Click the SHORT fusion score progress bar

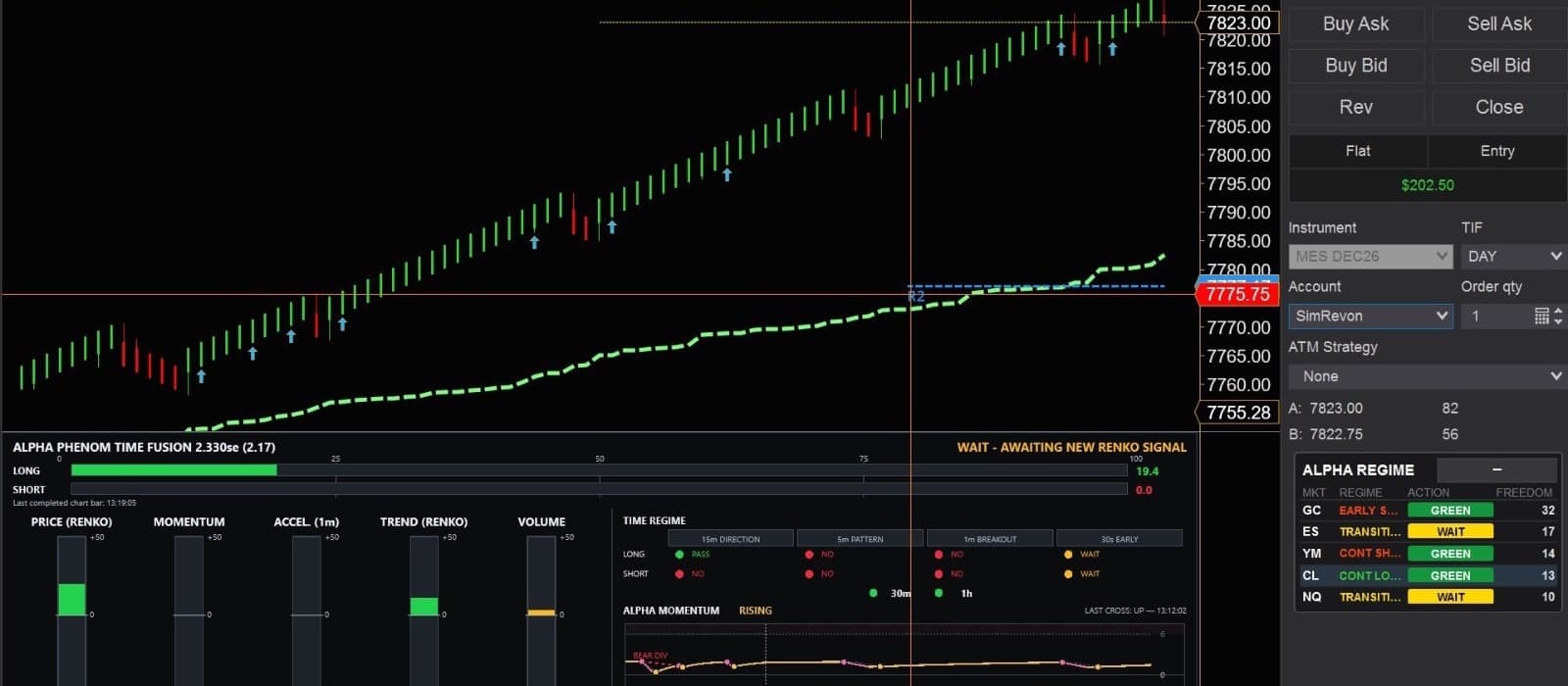pyautogui.click(x=599, y=489)
